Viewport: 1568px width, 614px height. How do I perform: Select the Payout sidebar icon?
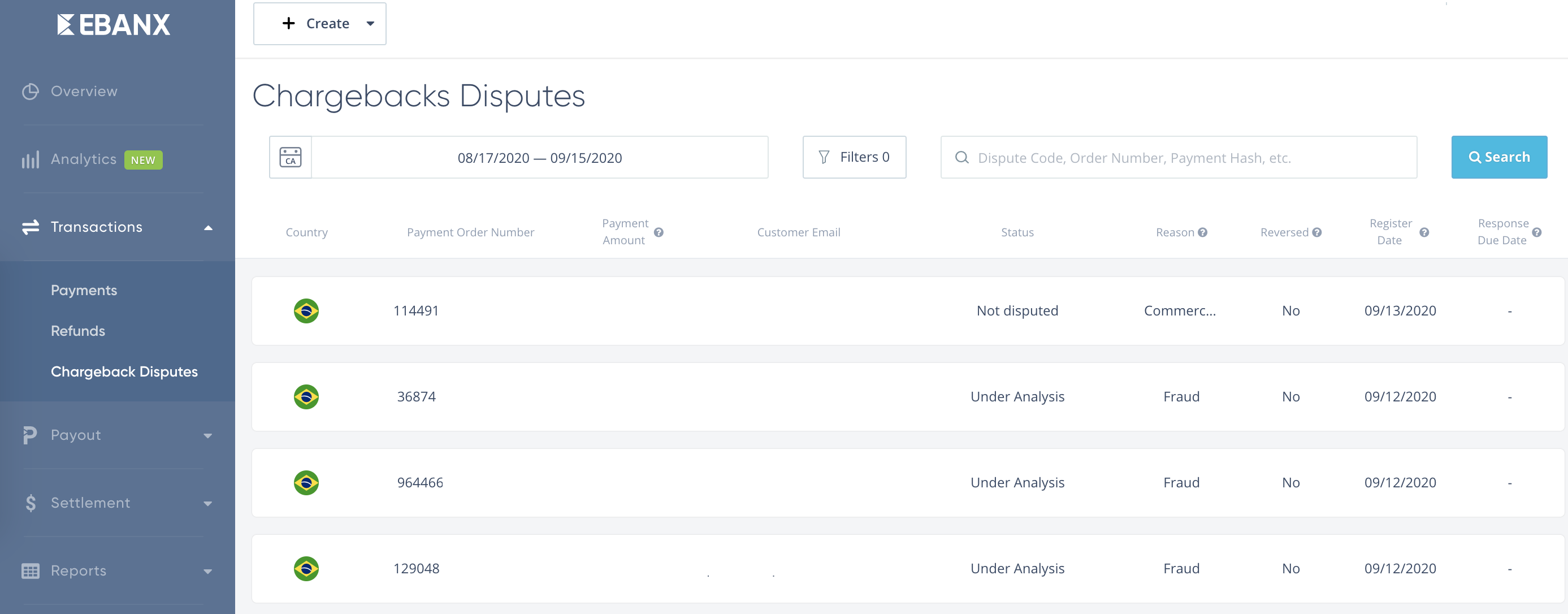(30, 435)
